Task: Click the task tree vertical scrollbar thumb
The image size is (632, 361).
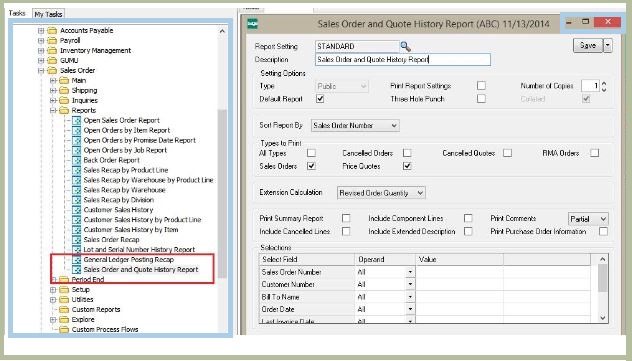Action: click(x=222, y=193)
